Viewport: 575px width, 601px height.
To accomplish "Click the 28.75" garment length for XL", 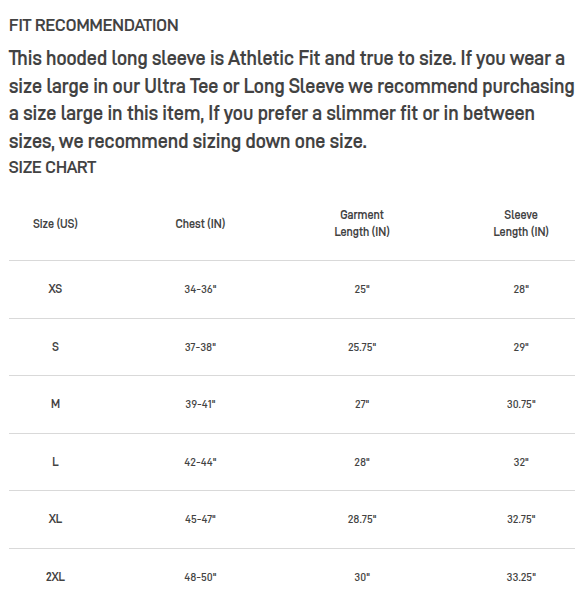I will [x=362, y=519].
